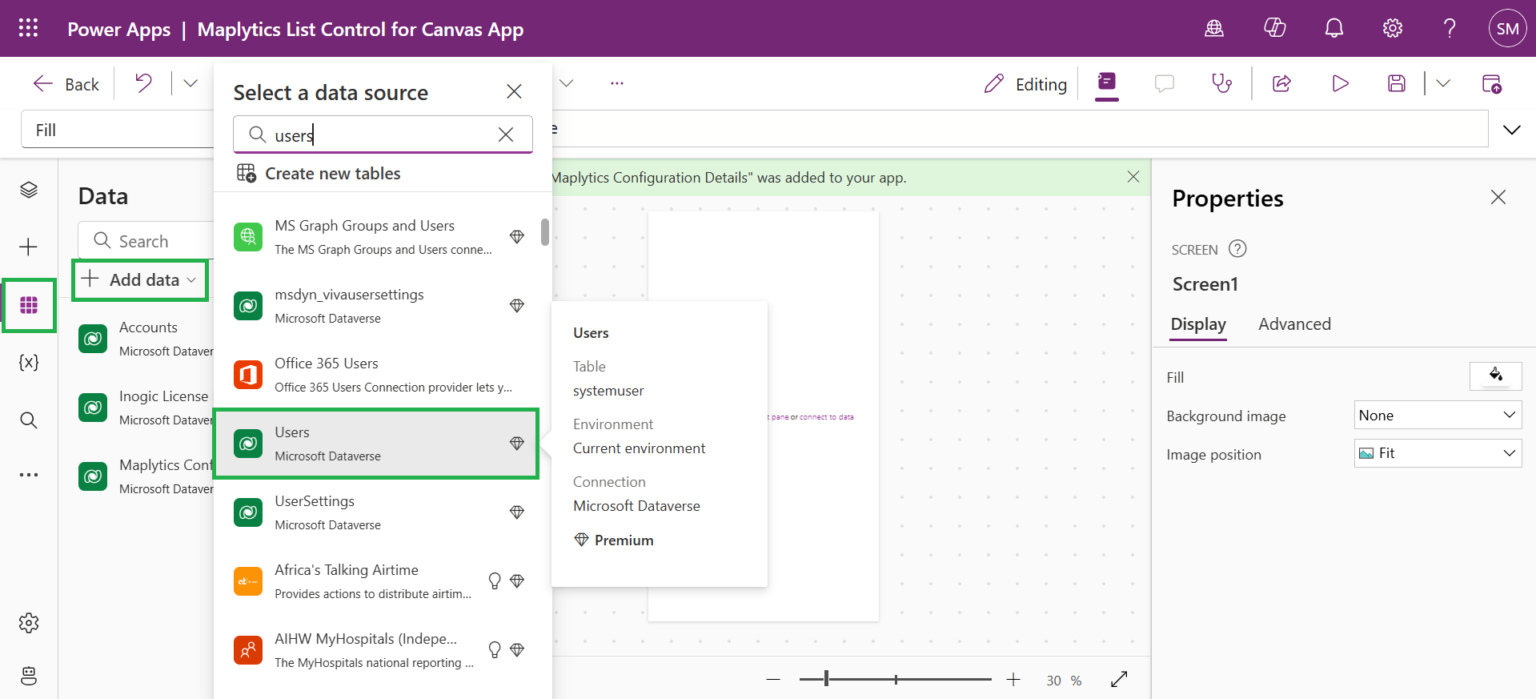This screenshot has height=699, width=1536.
Task: Open the Background image dropdown
Action: tap(1437, 415)
